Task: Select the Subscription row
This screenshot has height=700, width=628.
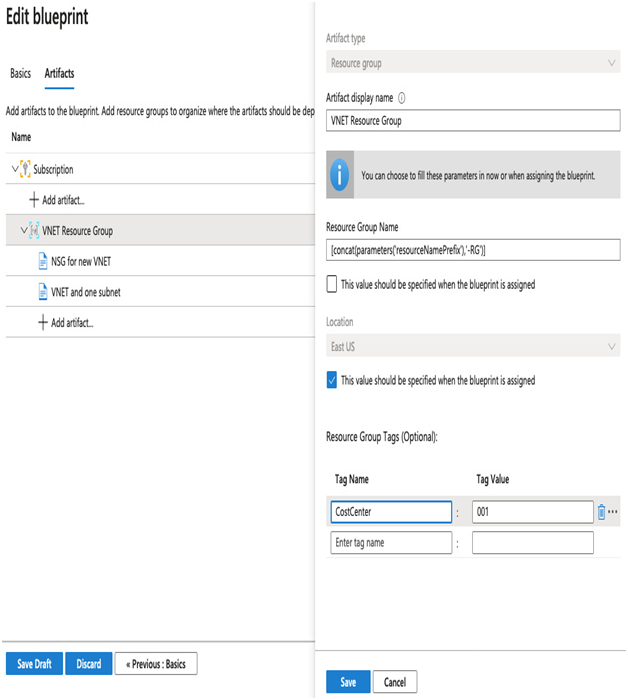Action: click(160, 169)
